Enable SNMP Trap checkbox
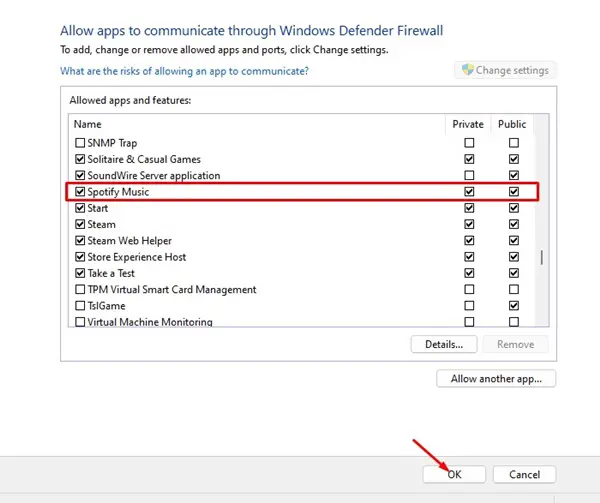This screenshot has width=600, height=503. [x=80, y=143]
